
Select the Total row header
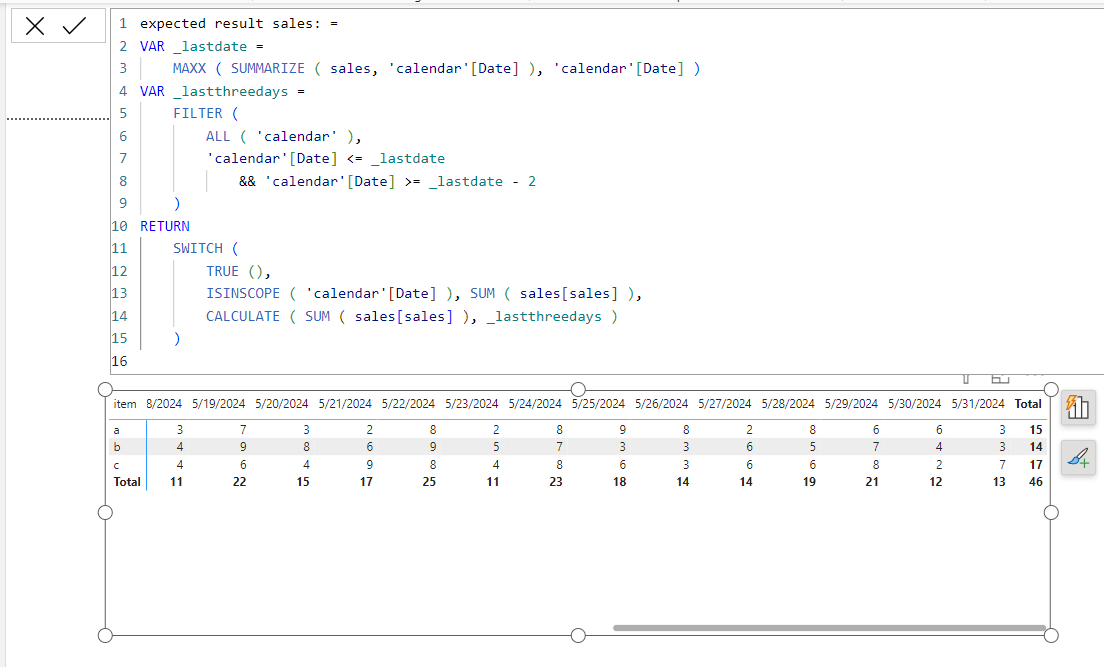(127, 482)
